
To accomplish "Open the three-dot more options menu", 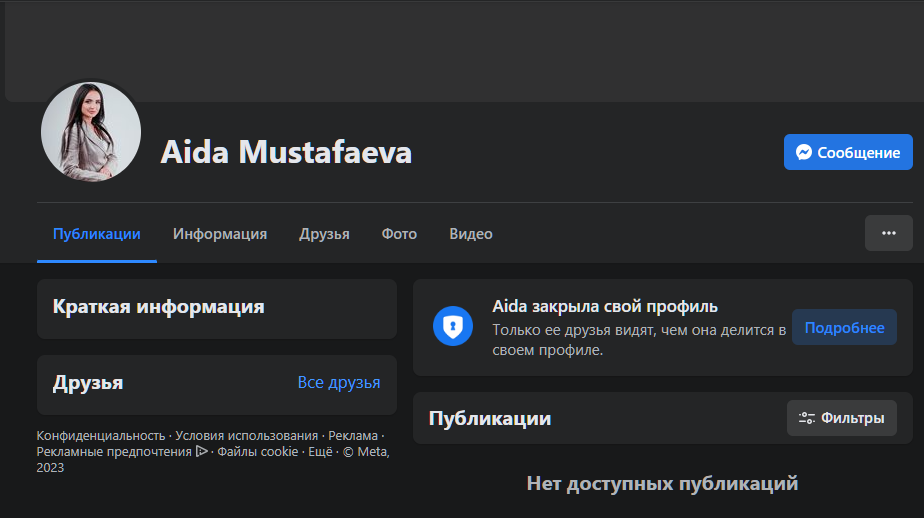I will (889, 233).
